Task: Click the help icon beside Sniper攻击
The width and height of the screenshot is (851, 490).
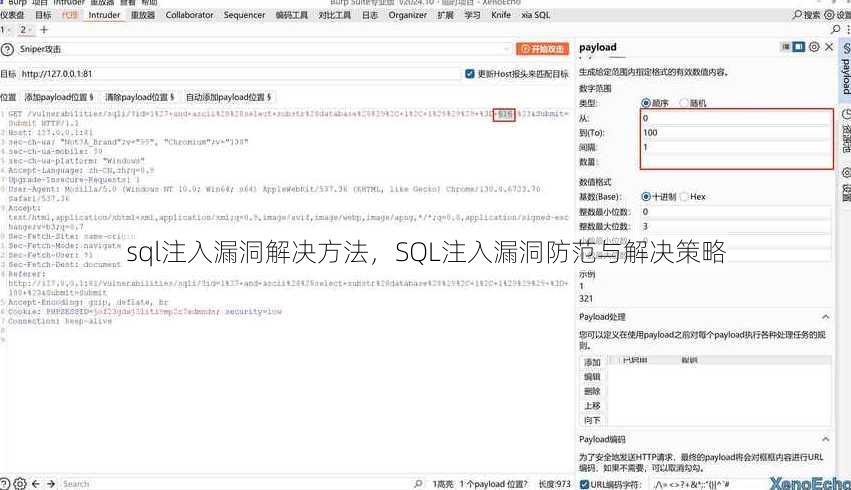Action: point(7,49)
